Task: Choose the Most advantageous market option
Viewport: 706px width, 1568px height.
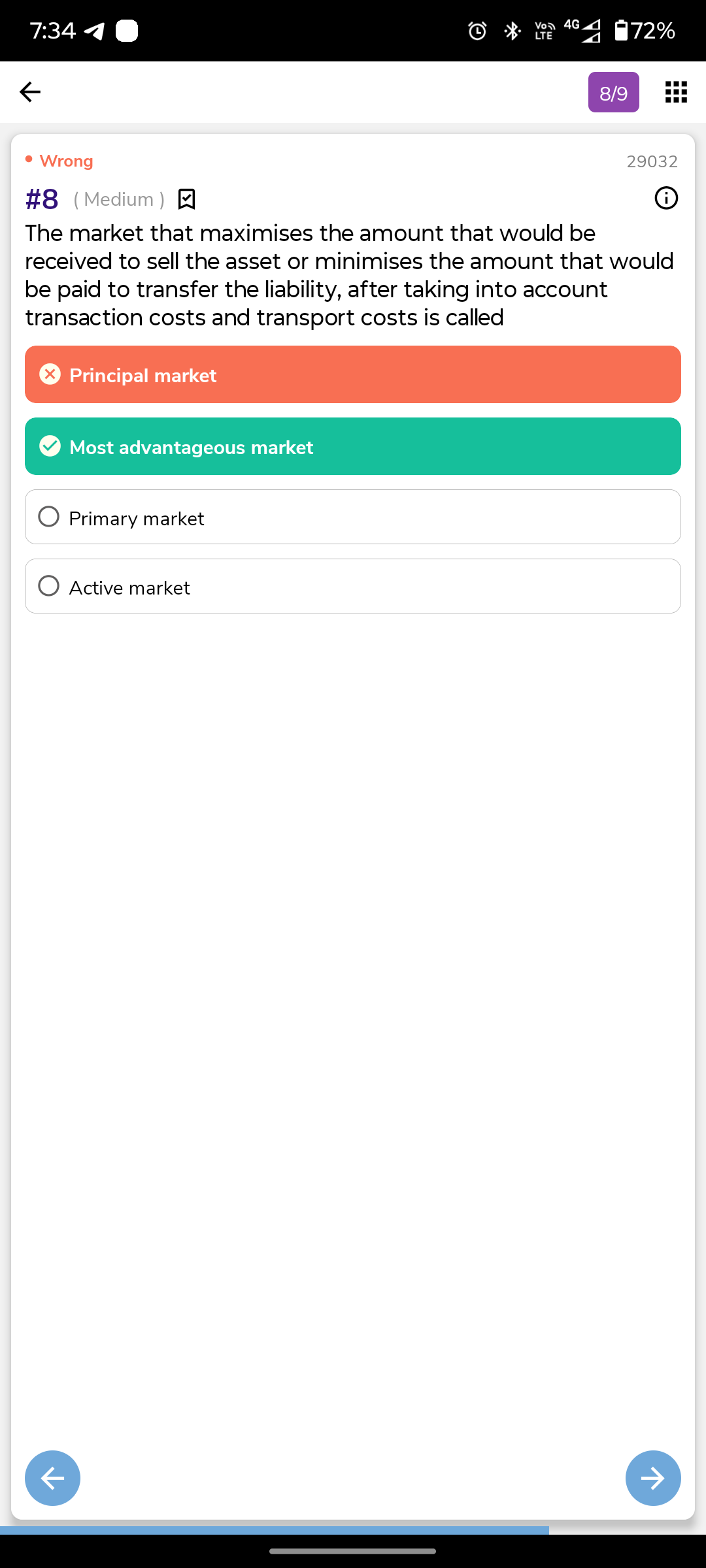Action: point(353,446)
